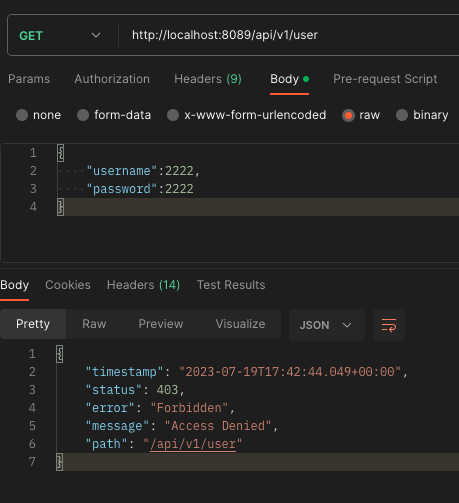Image resolution: width=459 pixels, height=503 pixels.
Task: Switch to Visualize response view
Action: tap(240, 324)
